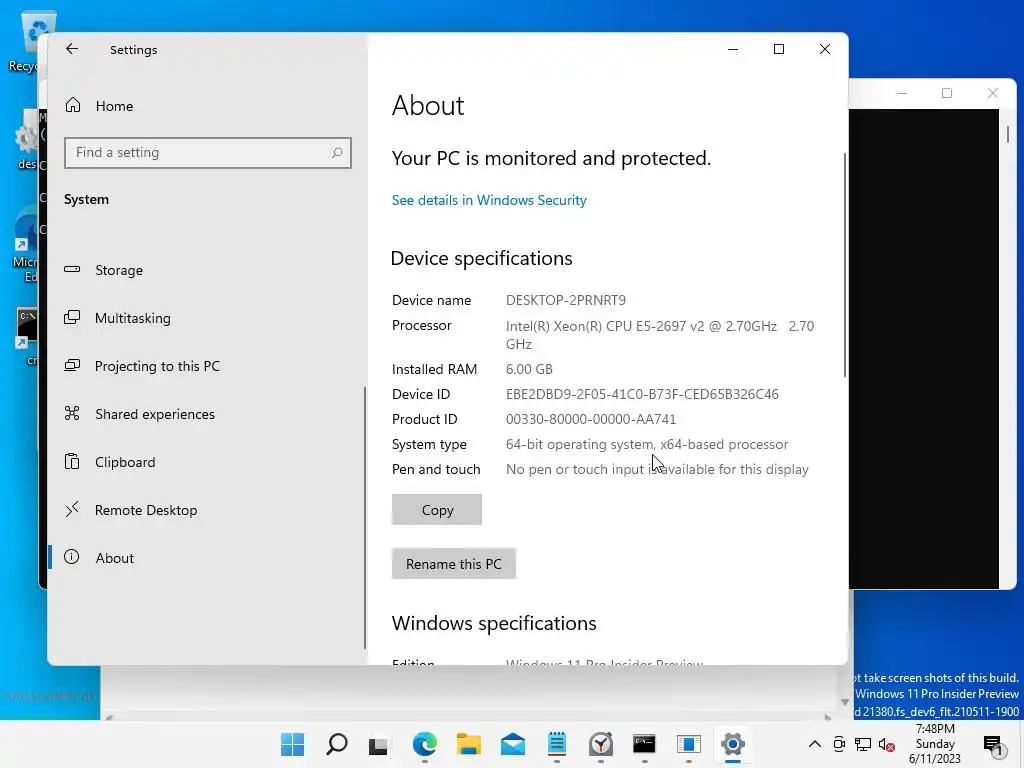Screen dimensions: 1024x768
Task: Select the Product ID value 00330-80000-00000-AA741
Action: pos(591,419)
